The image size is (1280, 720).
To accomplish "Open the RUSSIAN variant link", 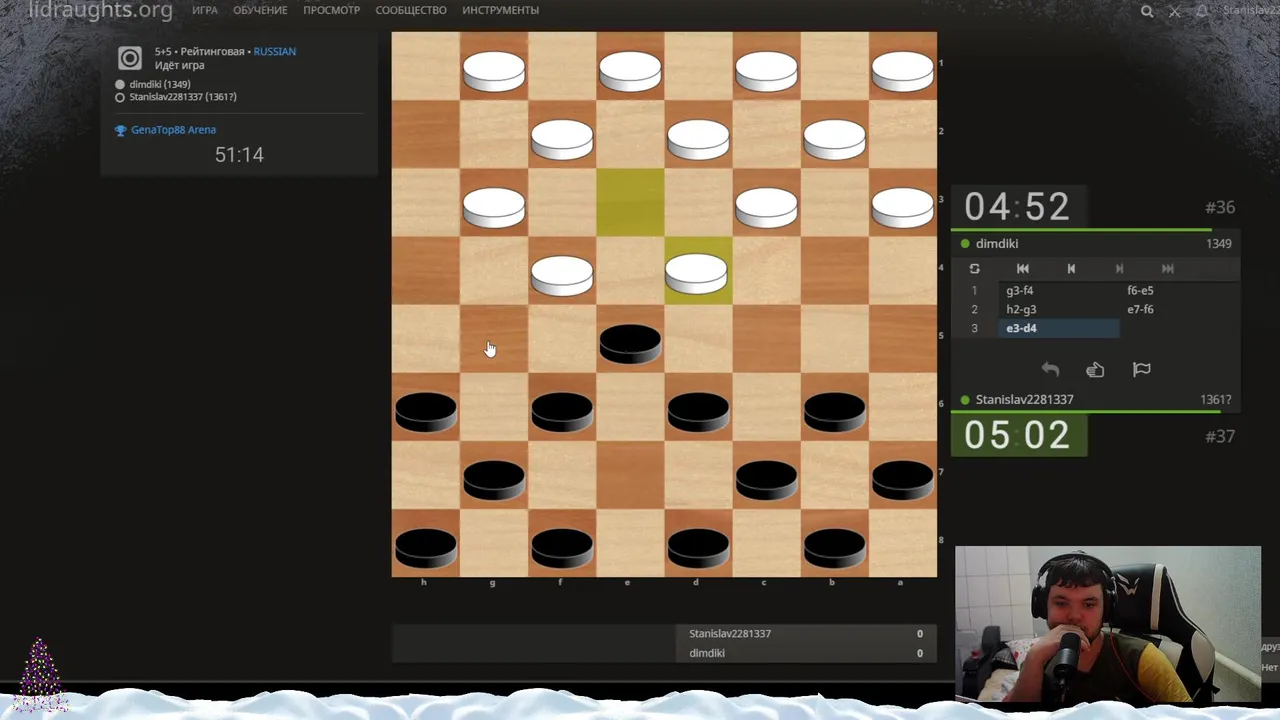I will pos(274,51).
